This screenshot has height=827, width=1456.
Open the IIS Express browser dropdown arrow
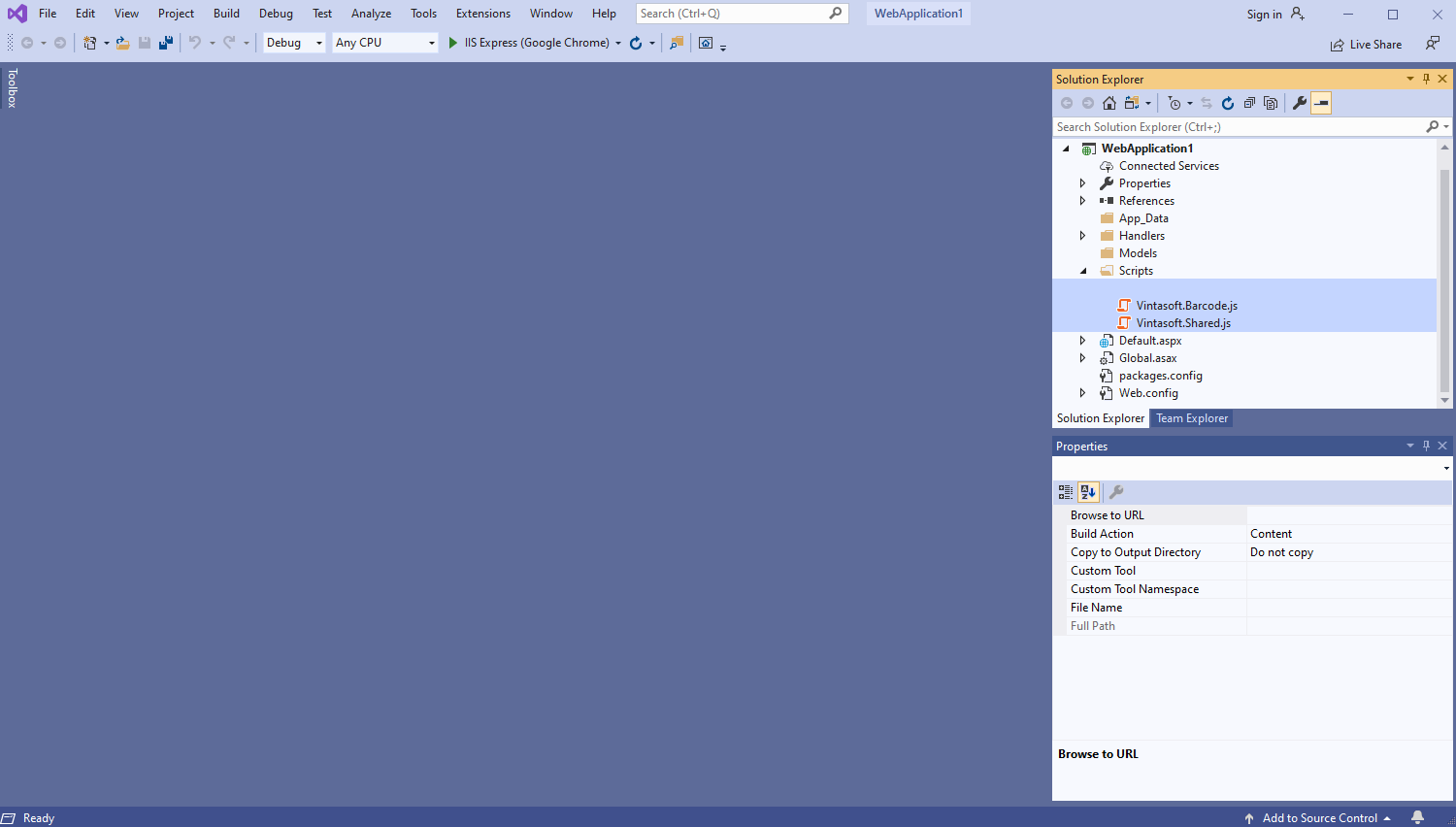coord(618,43)
